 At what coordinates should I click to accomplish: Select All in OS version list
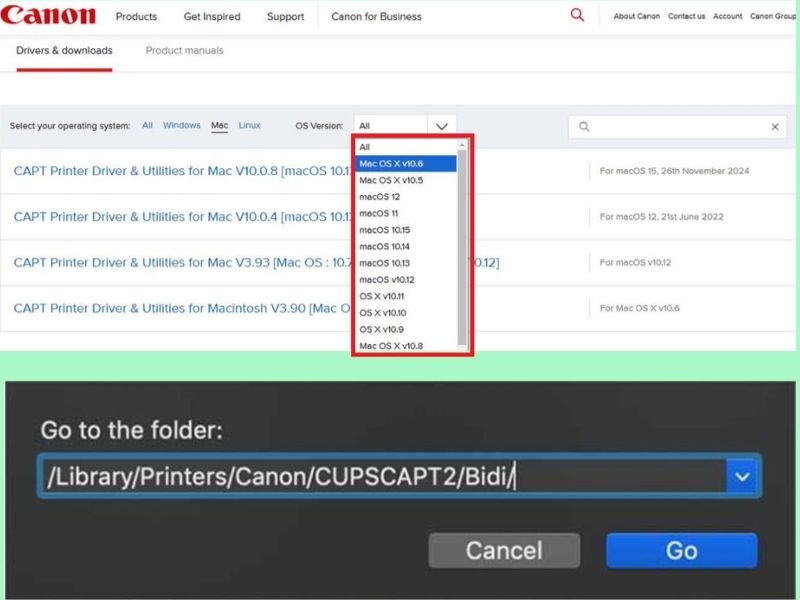point(406,147)
